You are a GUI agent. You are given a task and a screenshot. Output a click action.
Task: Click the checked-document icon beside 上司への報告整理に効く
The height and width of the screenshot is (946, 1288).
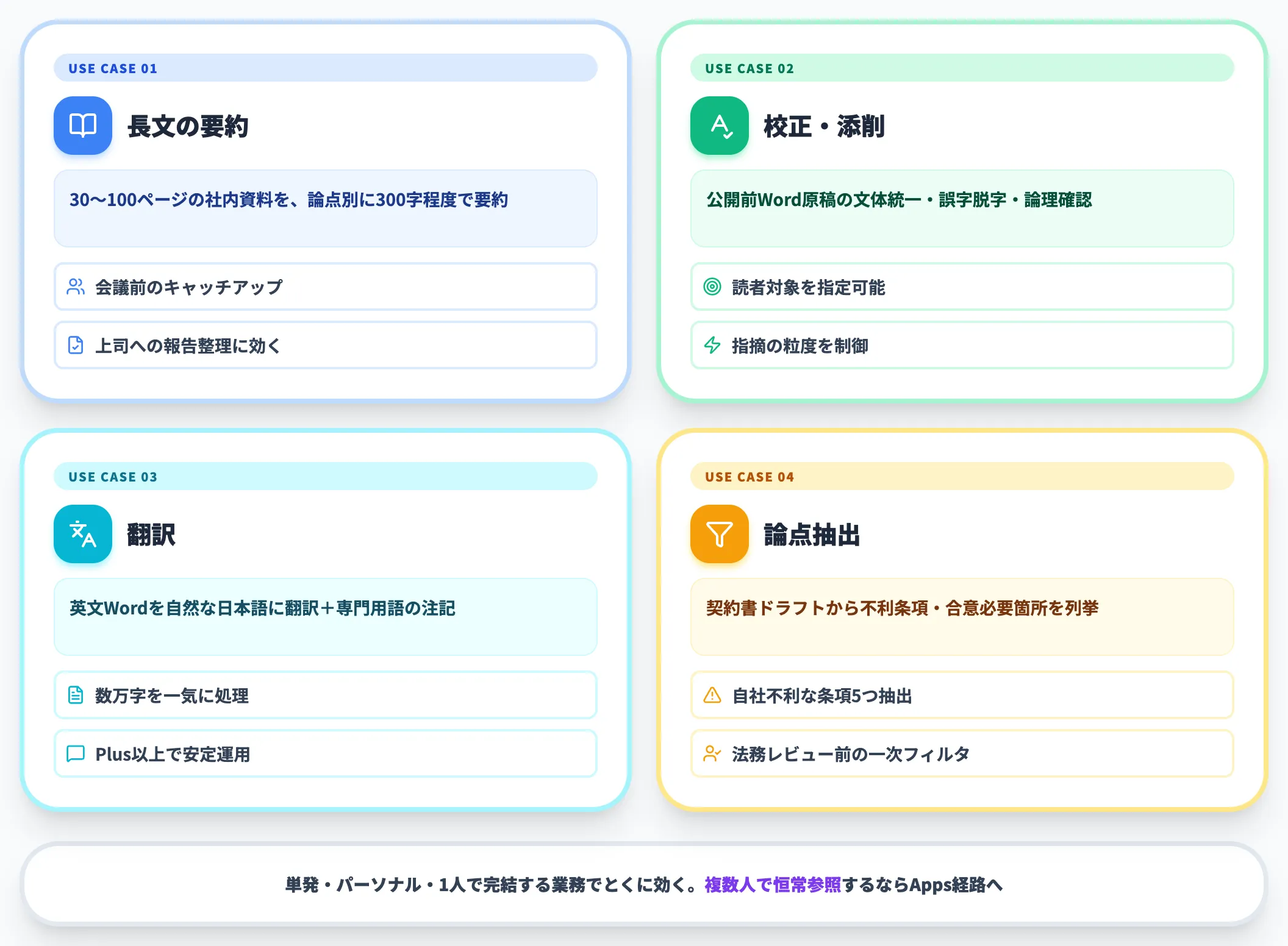click(x=76, y=345)
